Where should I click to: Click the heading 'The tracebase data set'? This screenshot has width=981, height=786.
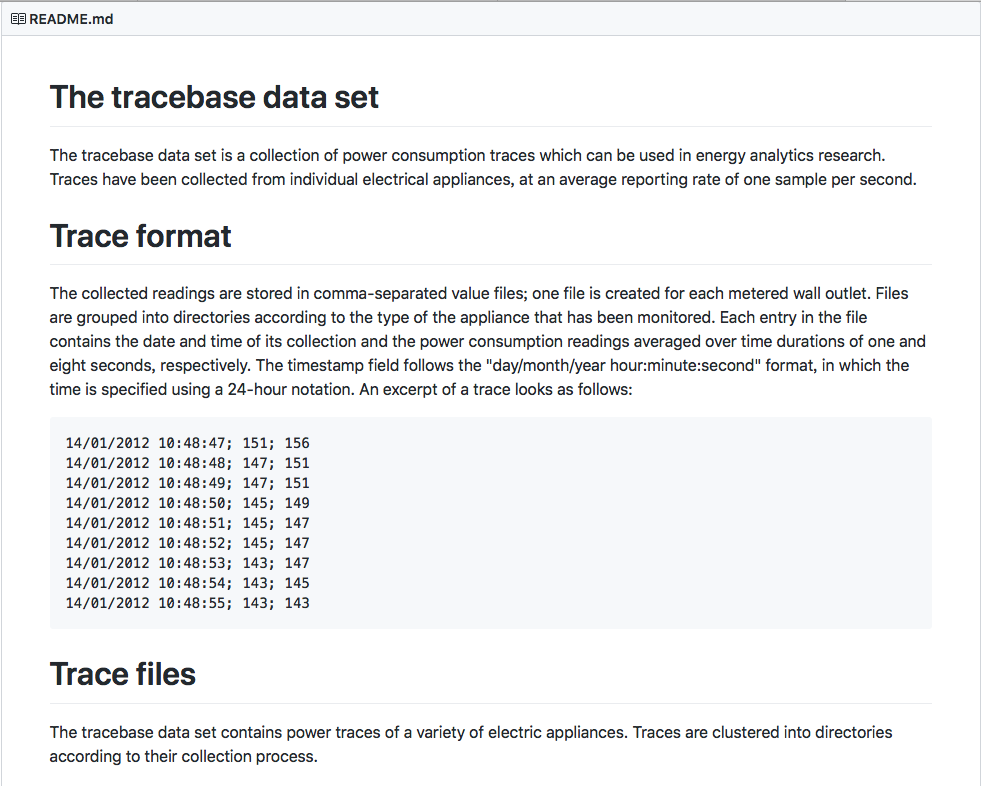(213, 97)
